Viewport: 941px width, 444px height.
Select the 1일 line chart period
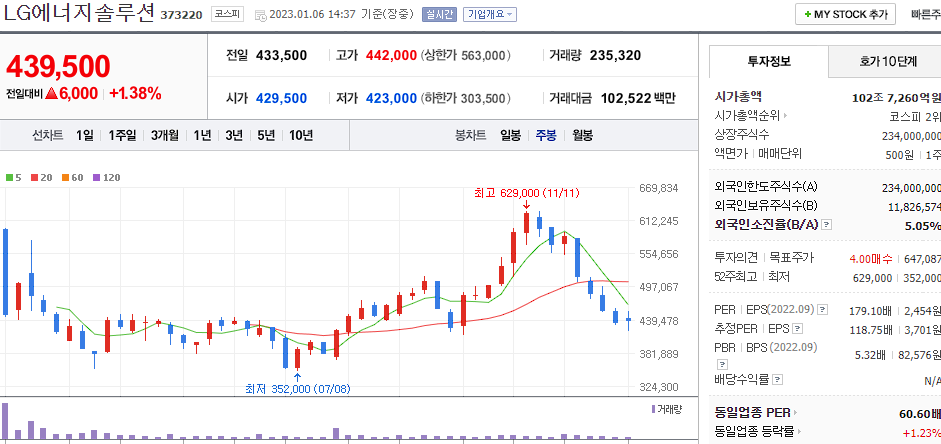pyautogui.click(x=85, y=136)
